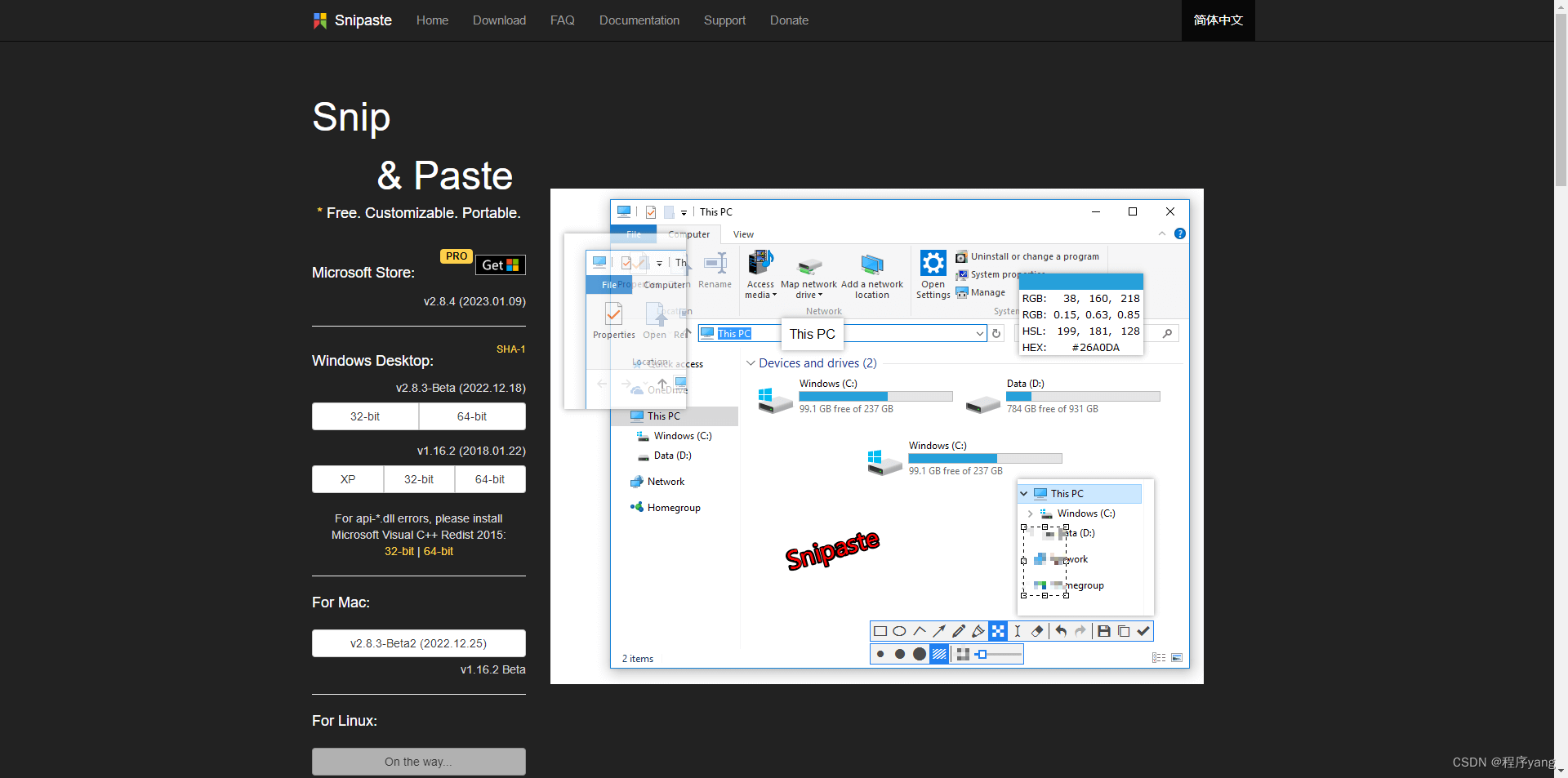The width and height of the screenshot is (1568, 778).
Task: Open the SHA-1 checksum link
Action: pyautogui.click(x=510, y=349)
